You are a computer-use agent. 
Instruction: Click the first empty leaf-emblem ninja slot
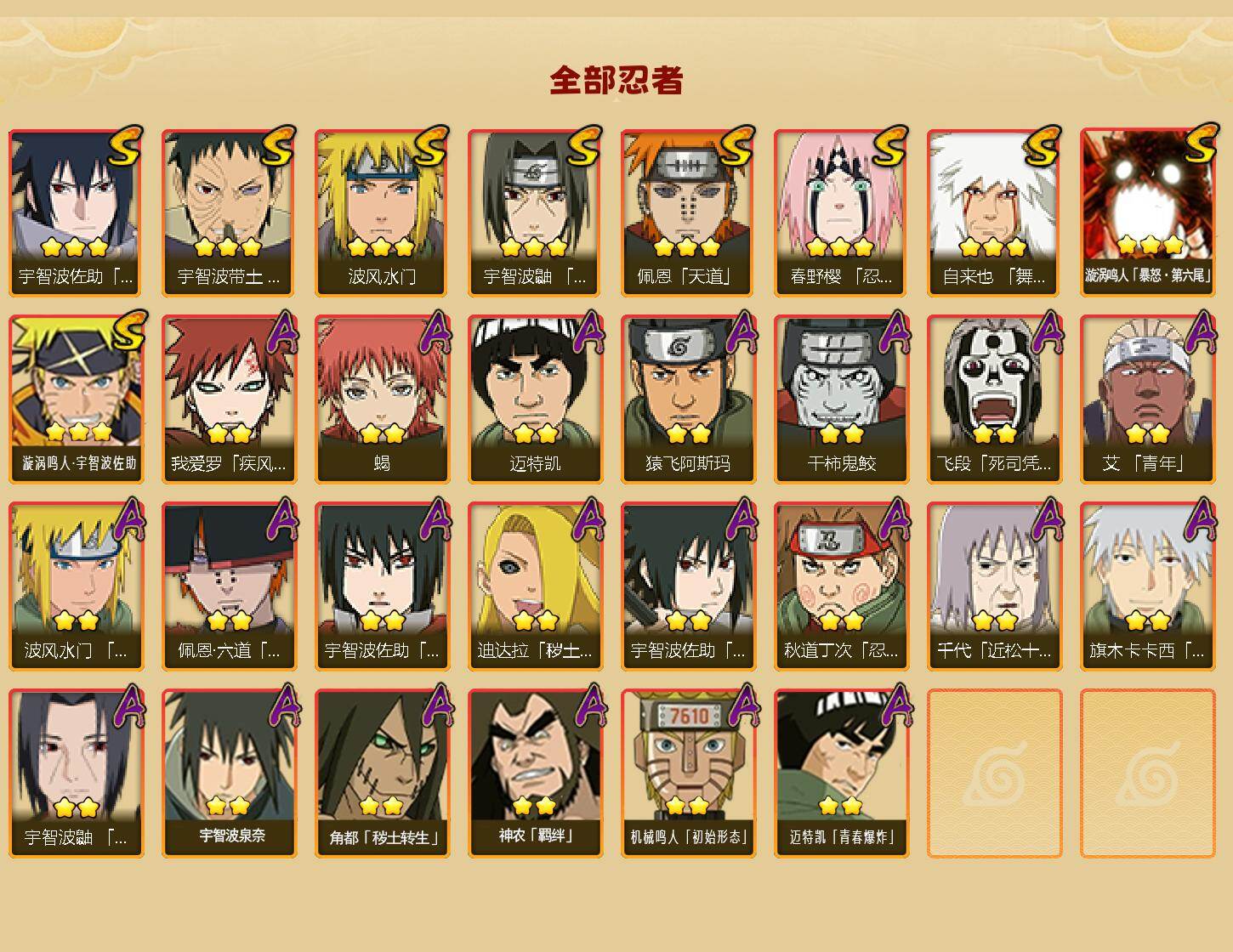(x=994, y=773)
